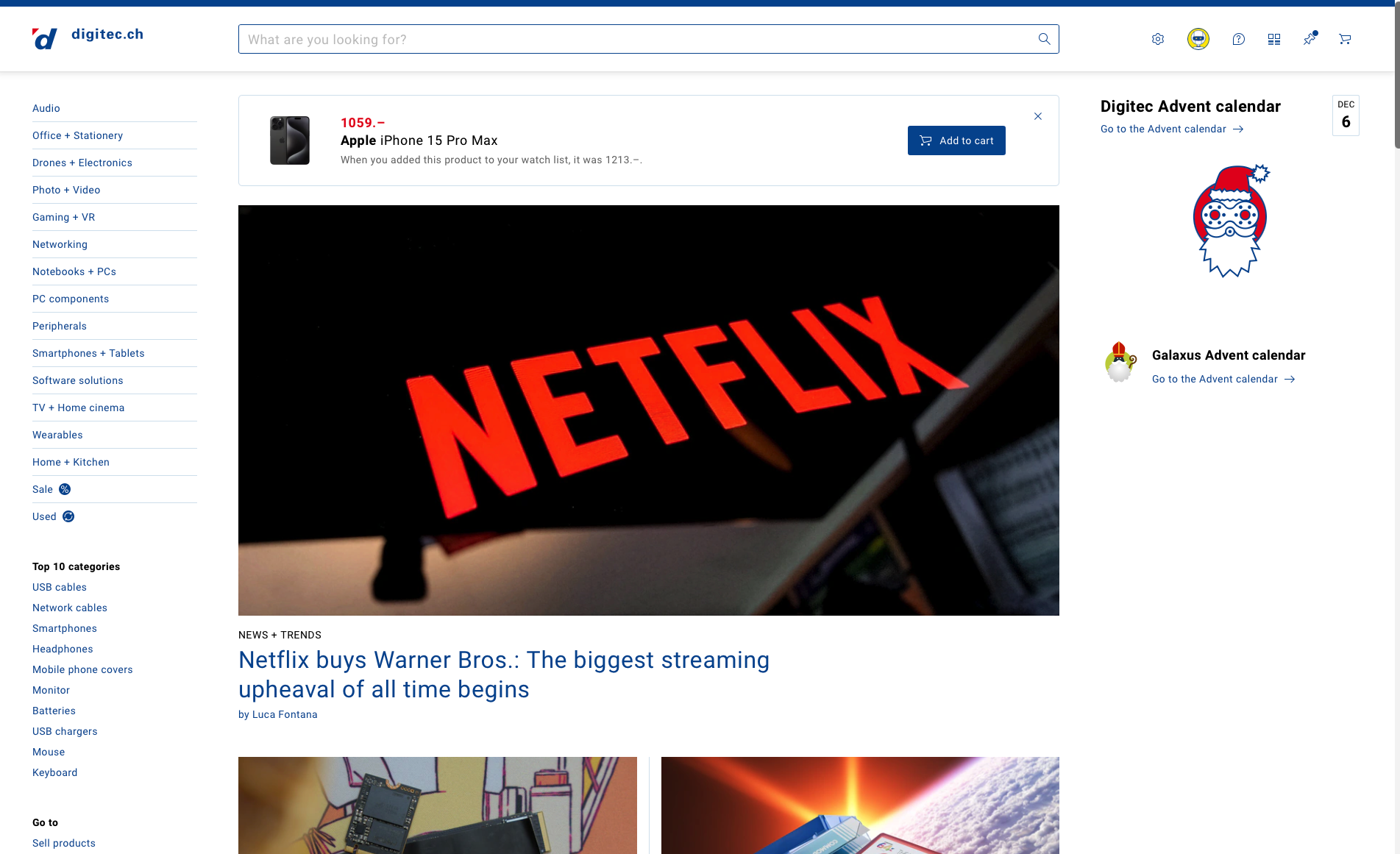
Task: Click the search magnifier icon
Action: [x=1044, y=39]
